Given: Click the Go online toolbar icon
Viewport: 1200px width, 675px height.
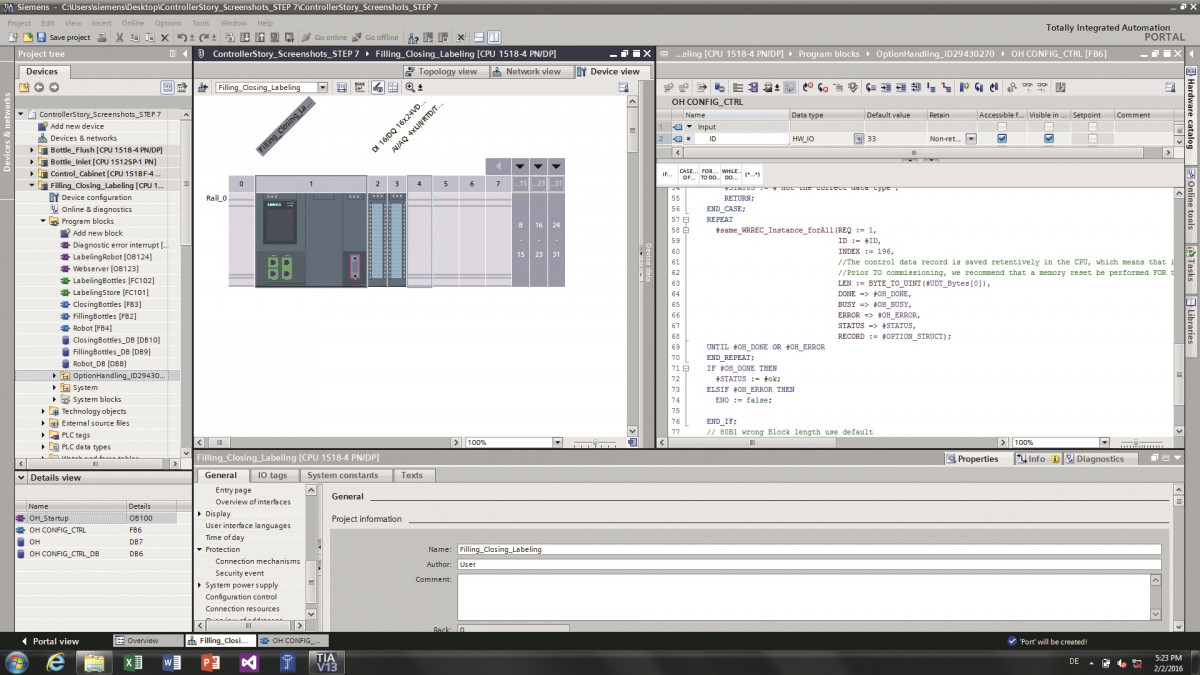Looking at the screenshot, I should [324, 38].
